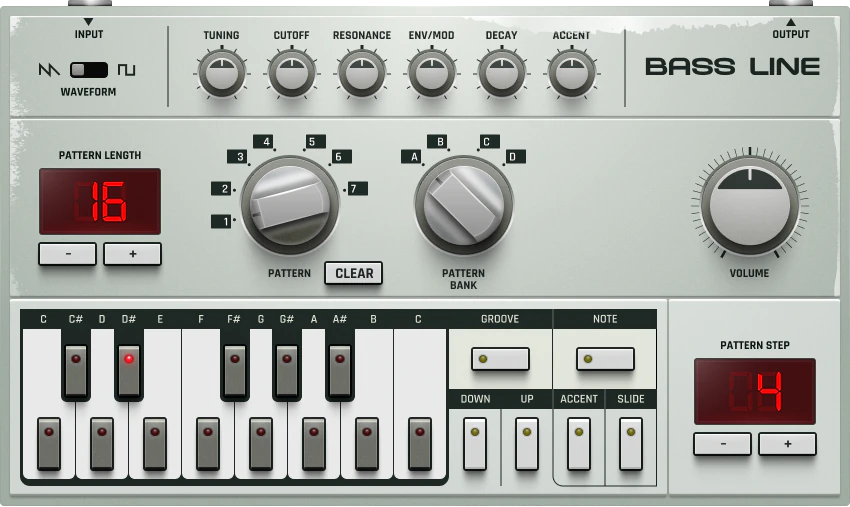Toggle the octave Up button
This screenshot has height=507, width=850.
527,444
